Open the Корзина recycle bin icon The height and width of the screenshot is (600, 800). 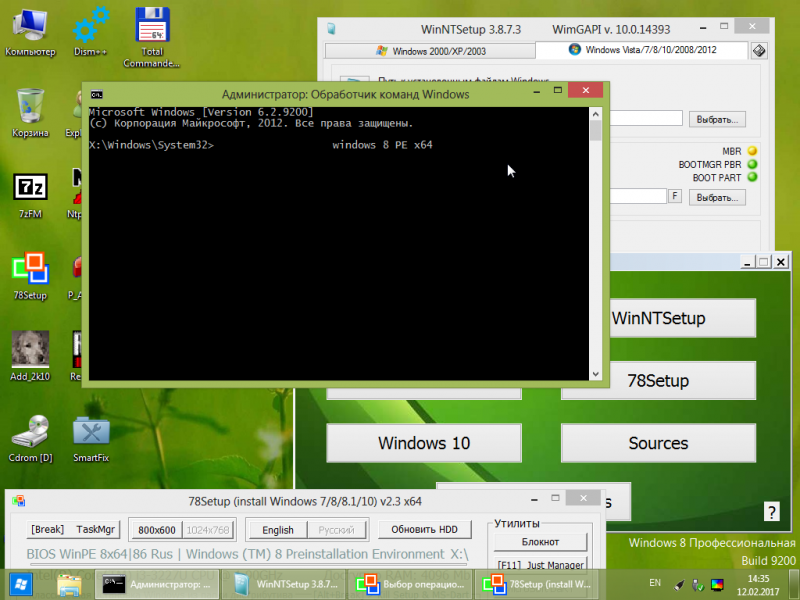click(x=30, y=113)
